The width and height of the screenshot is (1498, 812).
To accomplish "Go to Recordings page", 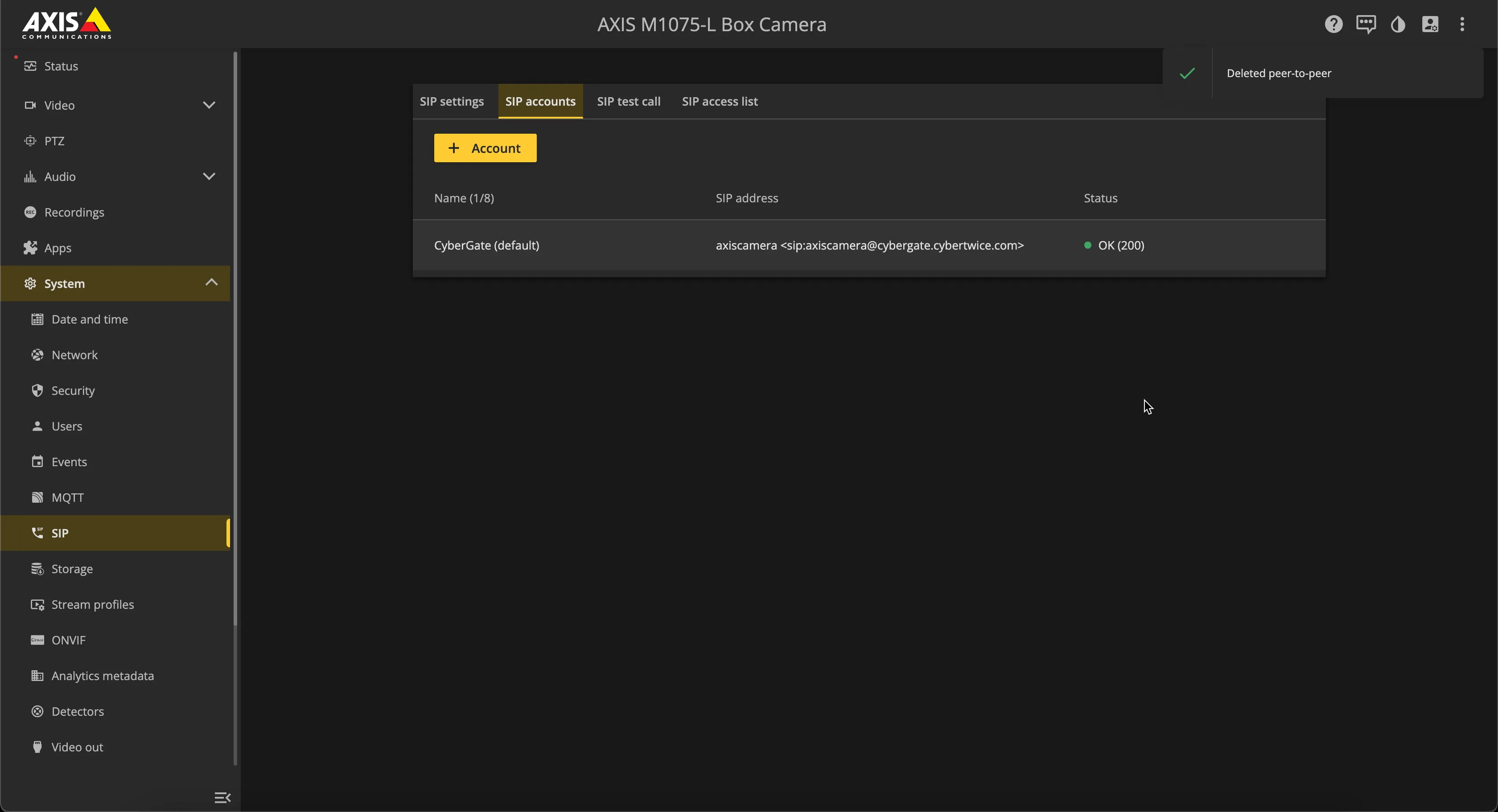I will (115, 212).
